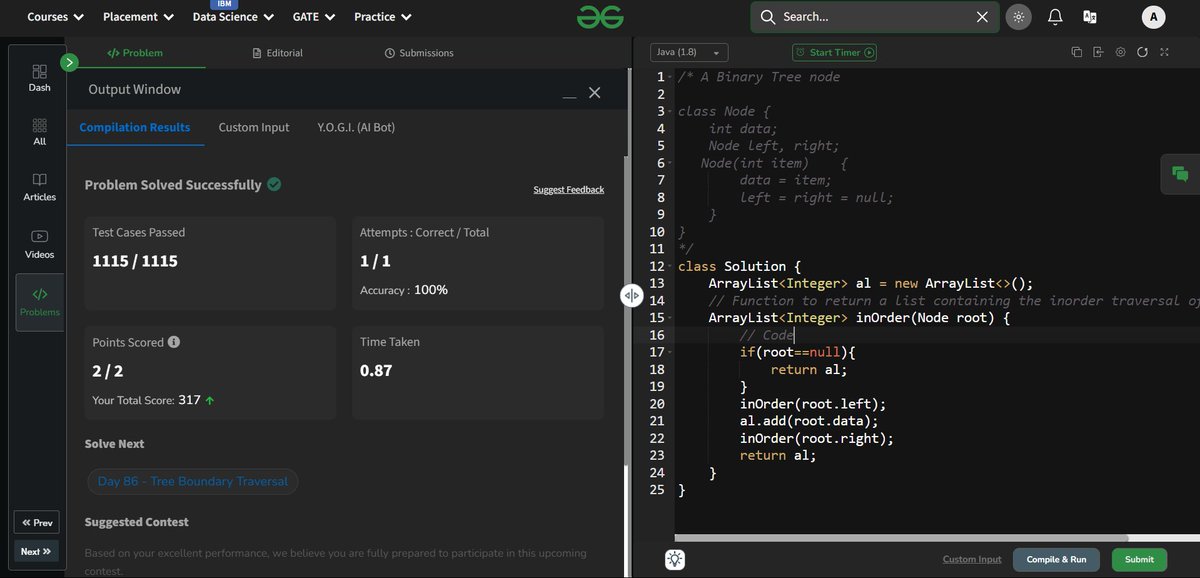Open Dash in the sidebar
This screenshot has width=1200, height=578.
point(40,78)
